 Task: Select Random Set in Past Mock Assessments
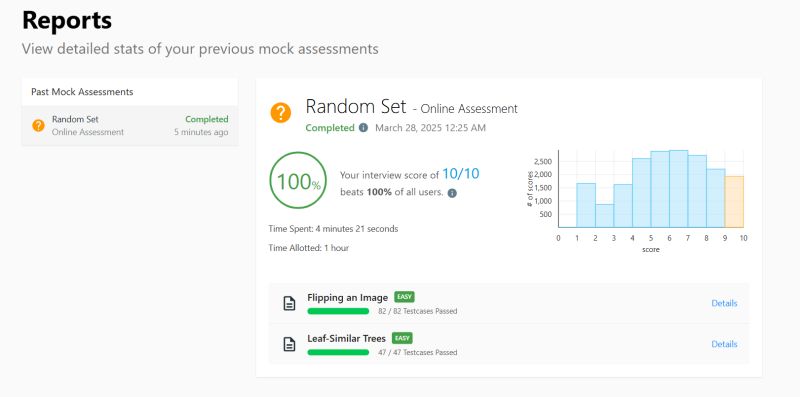(x=130, y=126)
